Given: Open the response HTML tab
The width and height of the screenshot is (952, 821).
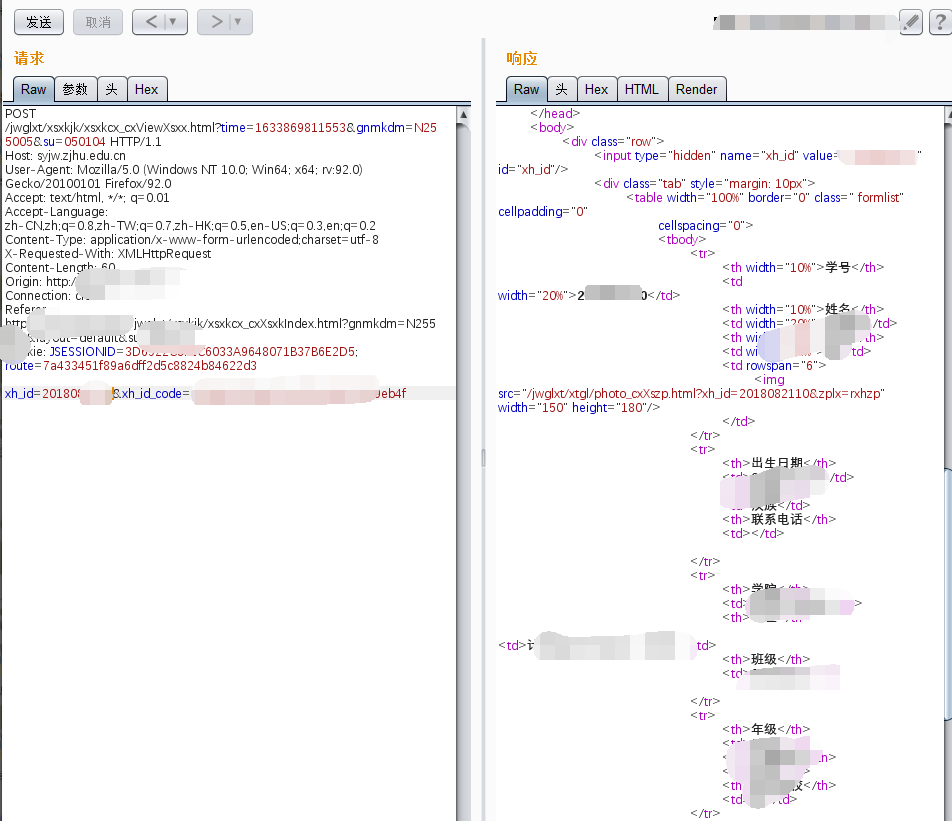Looking at the screenshot, I should click(x=642, y=89).
